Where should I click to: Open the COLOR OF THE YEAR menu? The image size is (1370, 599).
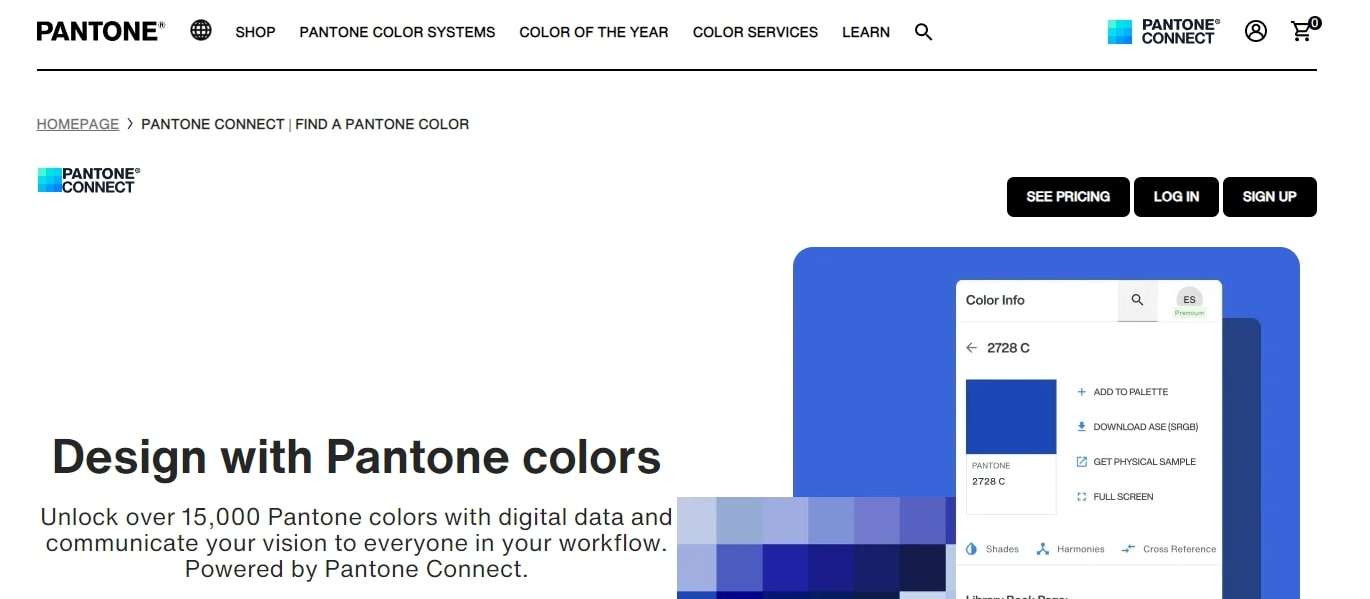pyautogui.click(x=593, y=32)
